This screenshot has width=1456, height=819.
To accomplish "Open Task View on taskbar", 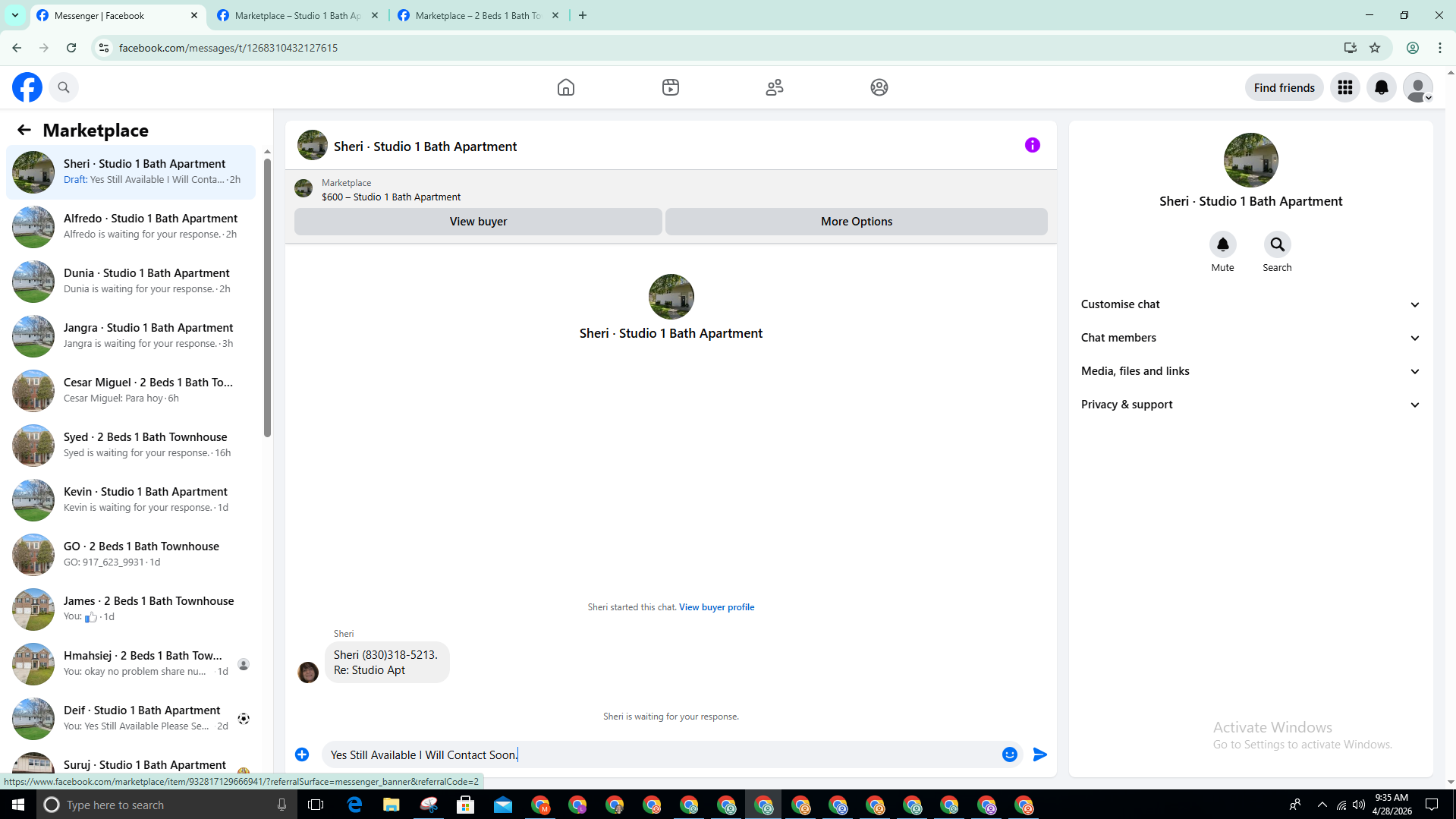I will click(316, 805).
